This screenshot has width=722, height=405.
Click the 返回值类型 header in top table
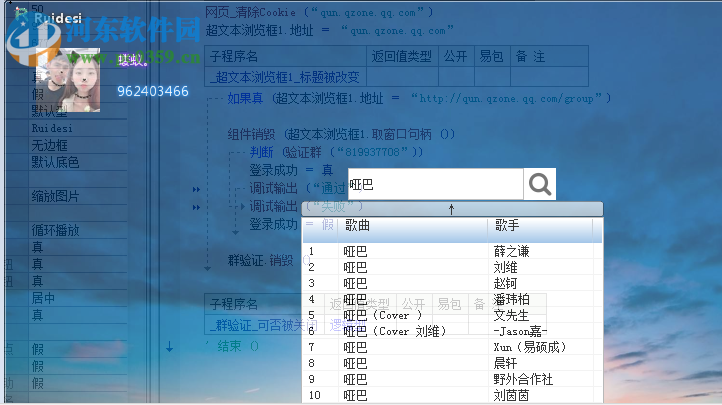402,57
